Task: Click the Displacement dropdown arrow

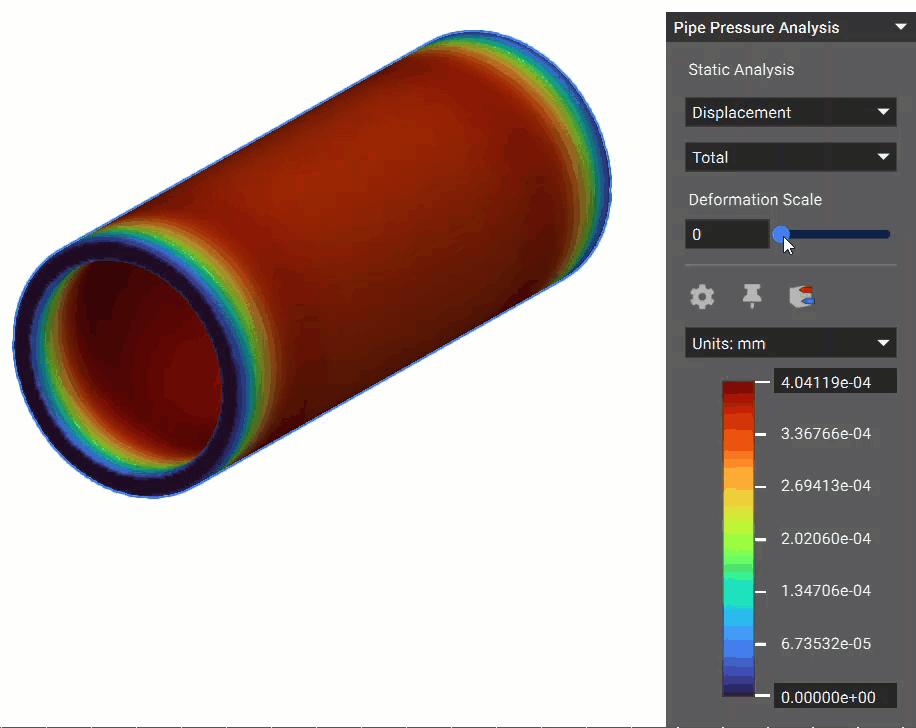Action: coord(883,112)
